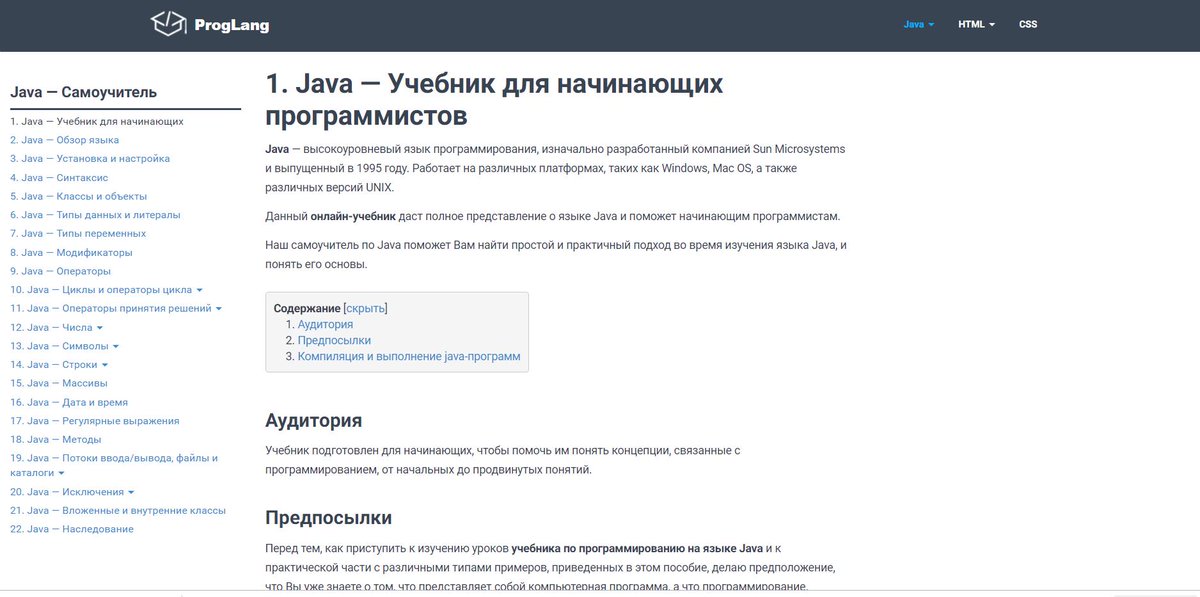Open lesson 14 Java — Строки link
The height and width of the screenshot is (597, 1200).
pos(55,365)
